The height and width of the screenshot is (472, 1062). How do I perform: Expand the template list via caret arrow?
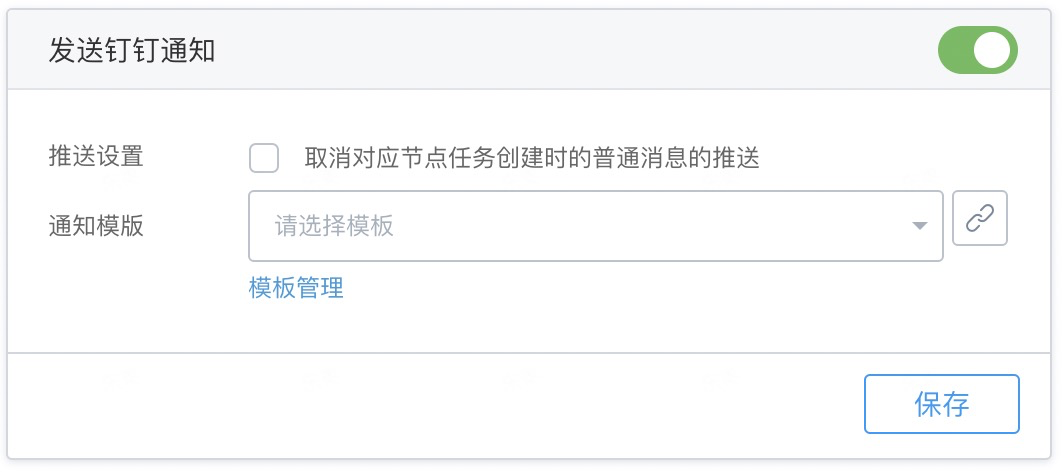pos(920,226)
